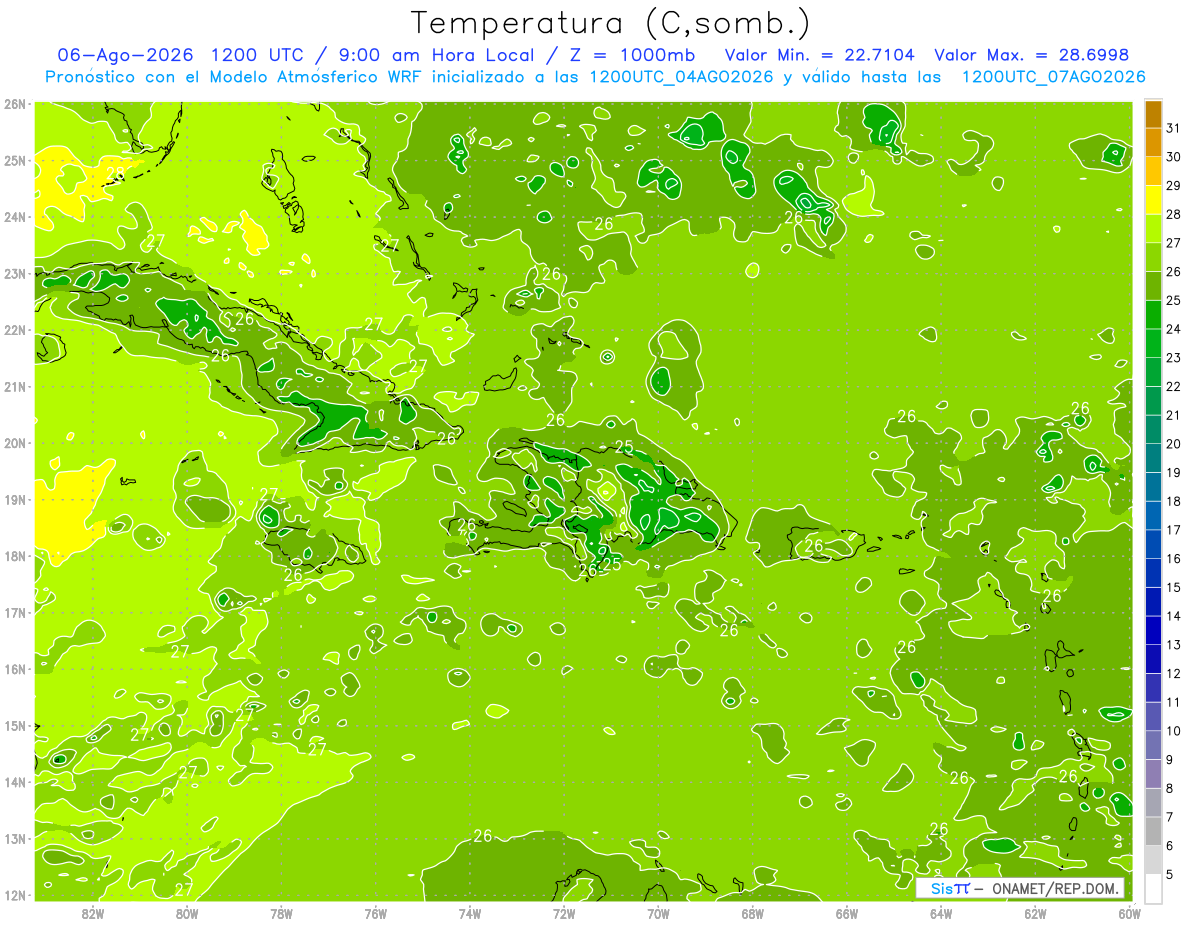Viewport: 1200px width, 927px height.
Task: Click longitude label "70W"
Action: pyautogui.click(x=658, y=912)
